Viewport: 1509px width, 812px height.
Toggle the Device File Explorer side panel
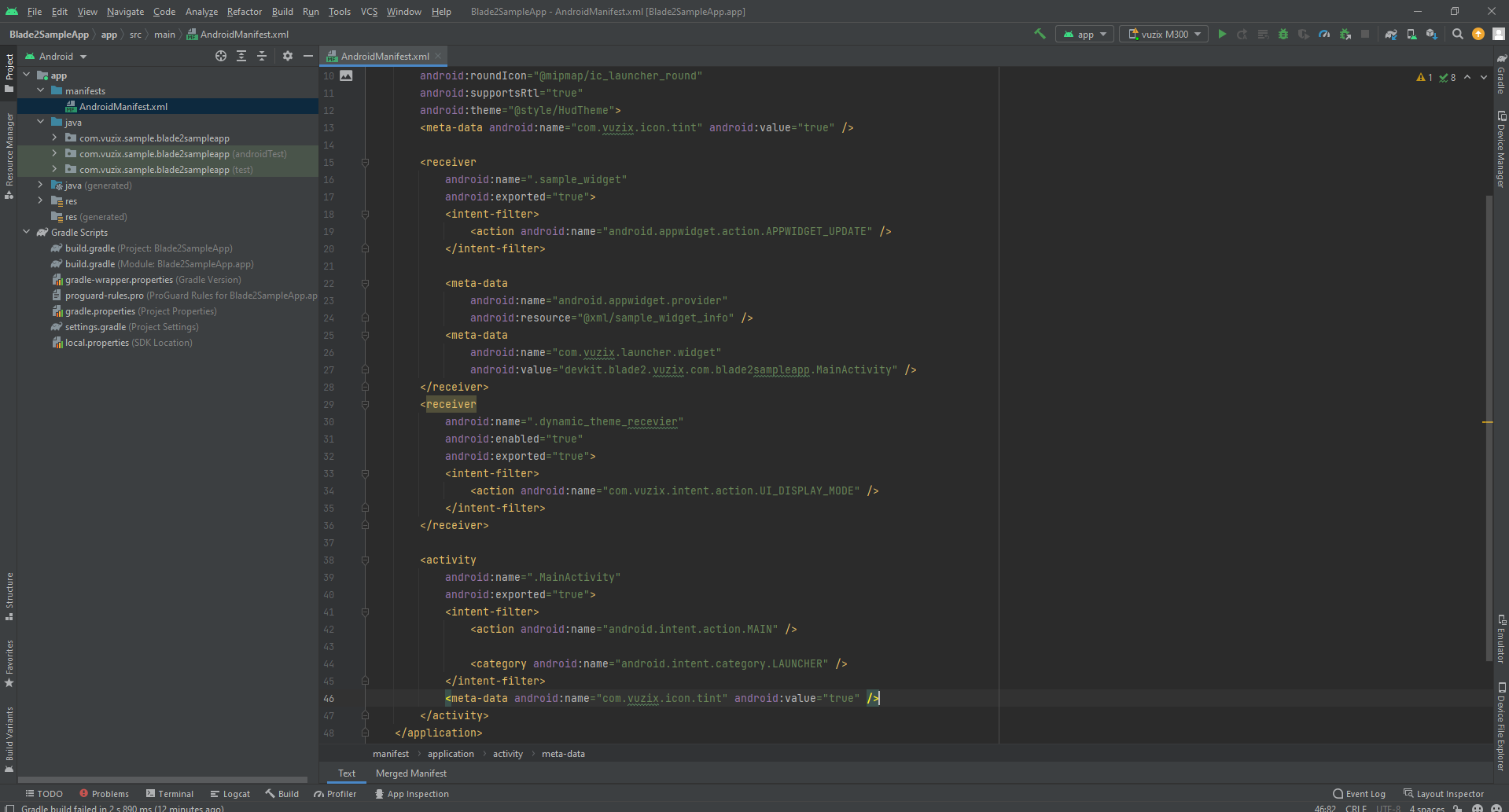pyautogui.click(x=1500, y=726)
